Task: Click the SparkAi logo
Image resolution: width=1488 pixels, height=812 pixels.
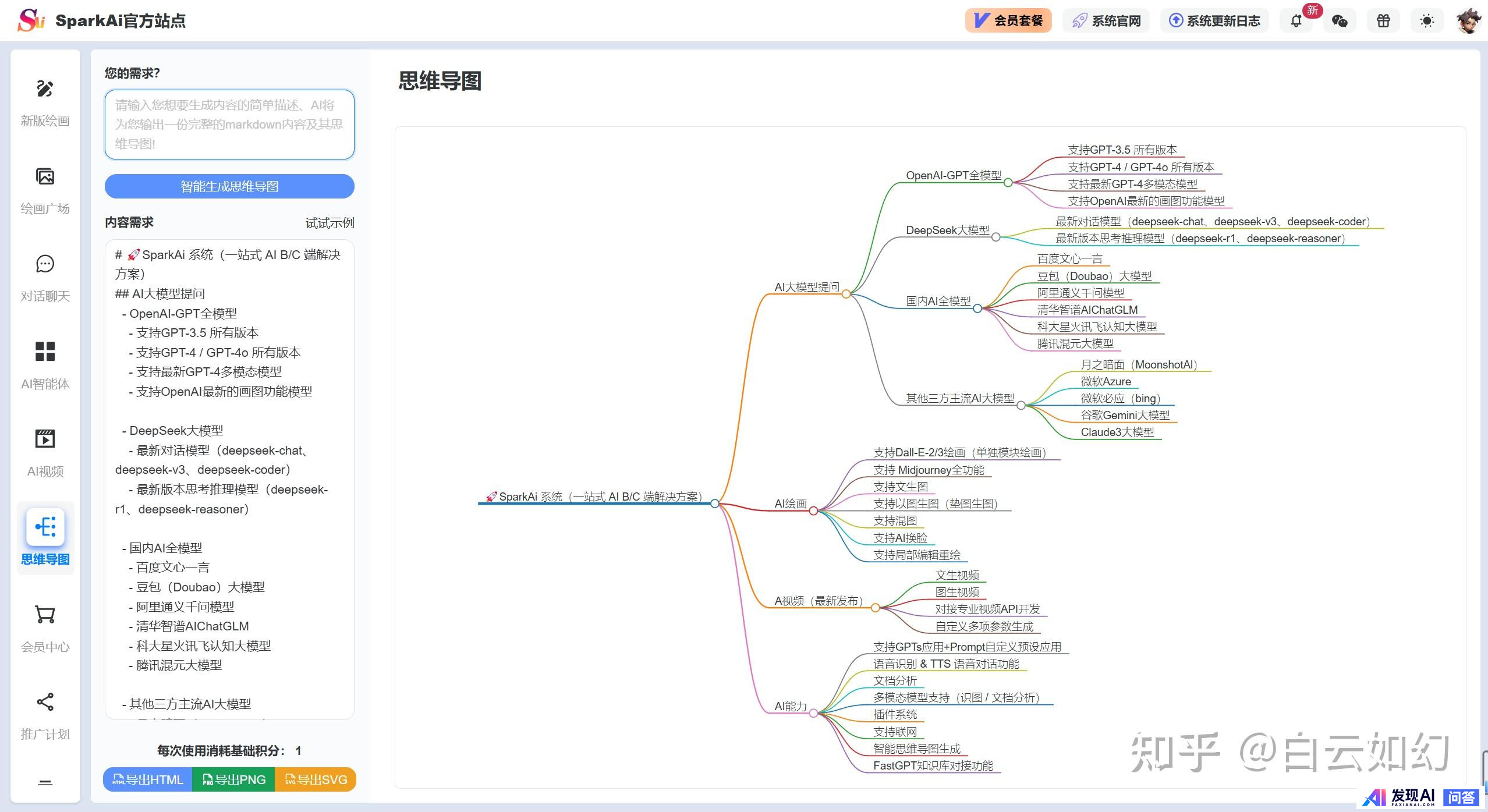Action: [31, 20]
